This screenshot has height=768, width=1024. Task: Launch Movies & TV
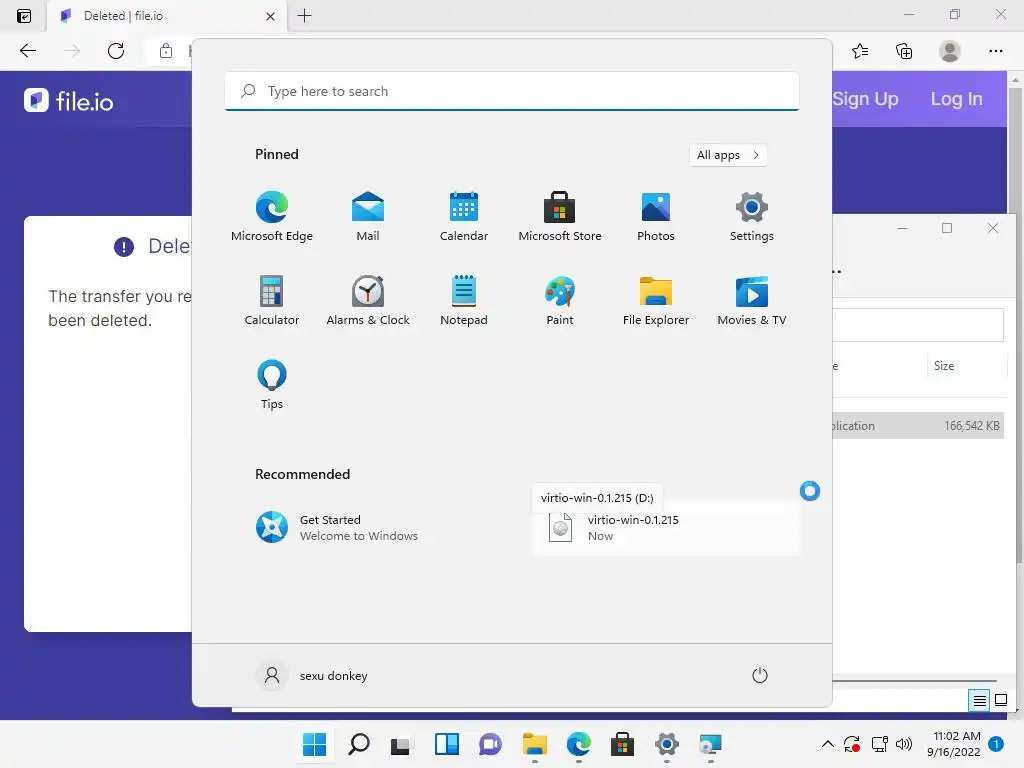pyautogui.click(x=752, y=300)
